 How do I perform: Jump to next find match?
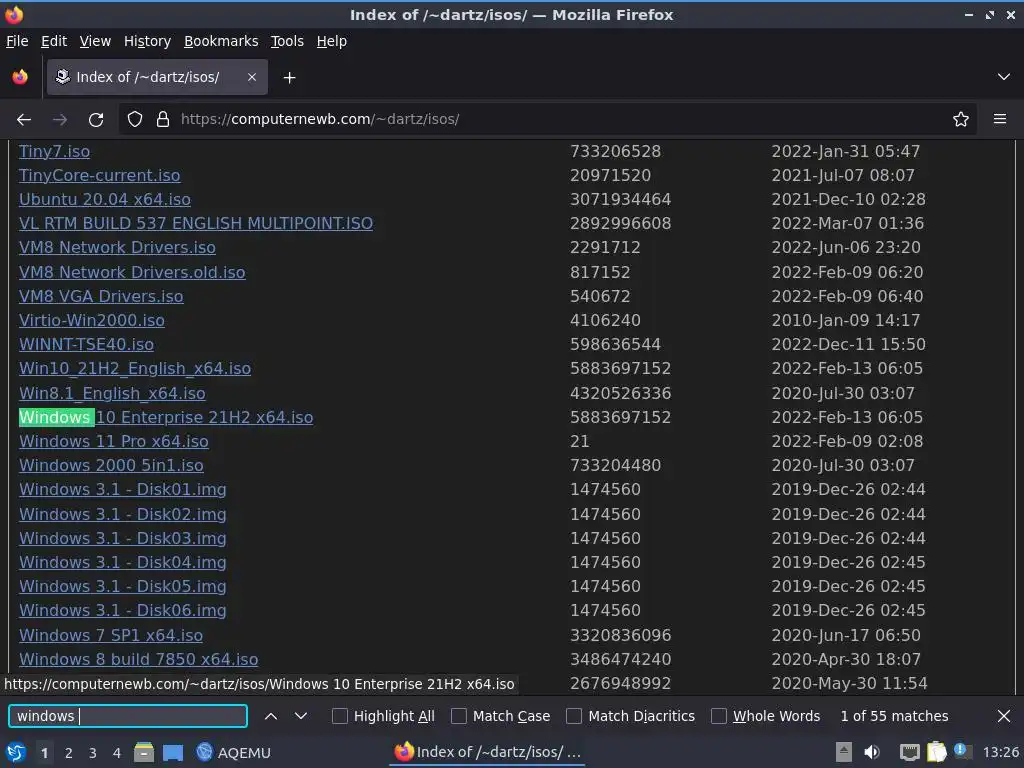tap(301, 716)
